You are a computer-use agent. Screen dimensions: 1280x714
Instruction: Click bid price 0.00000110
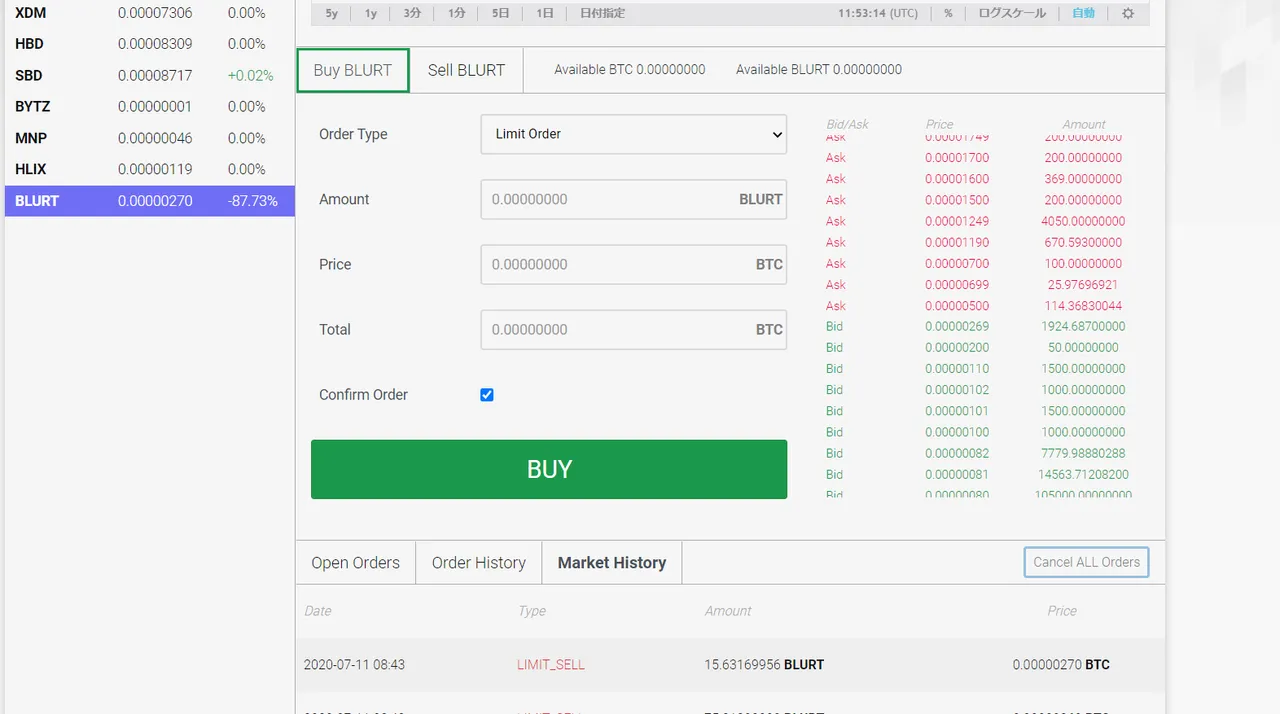point(957,369)
